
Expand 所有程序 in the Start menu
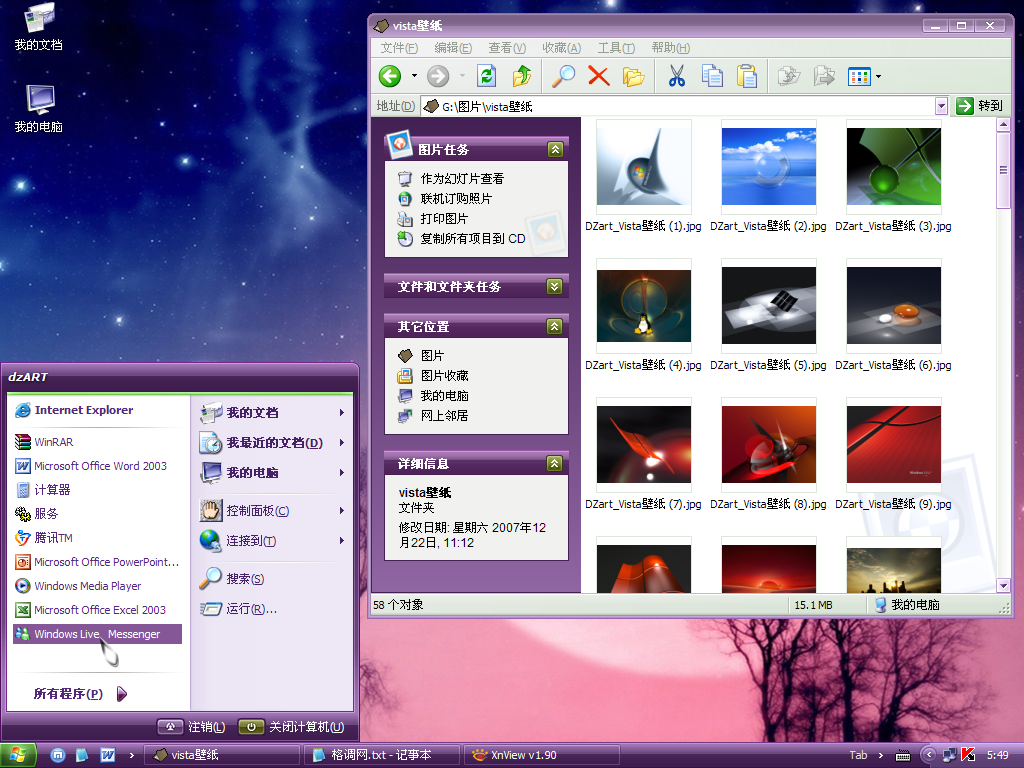pos(80,694)
